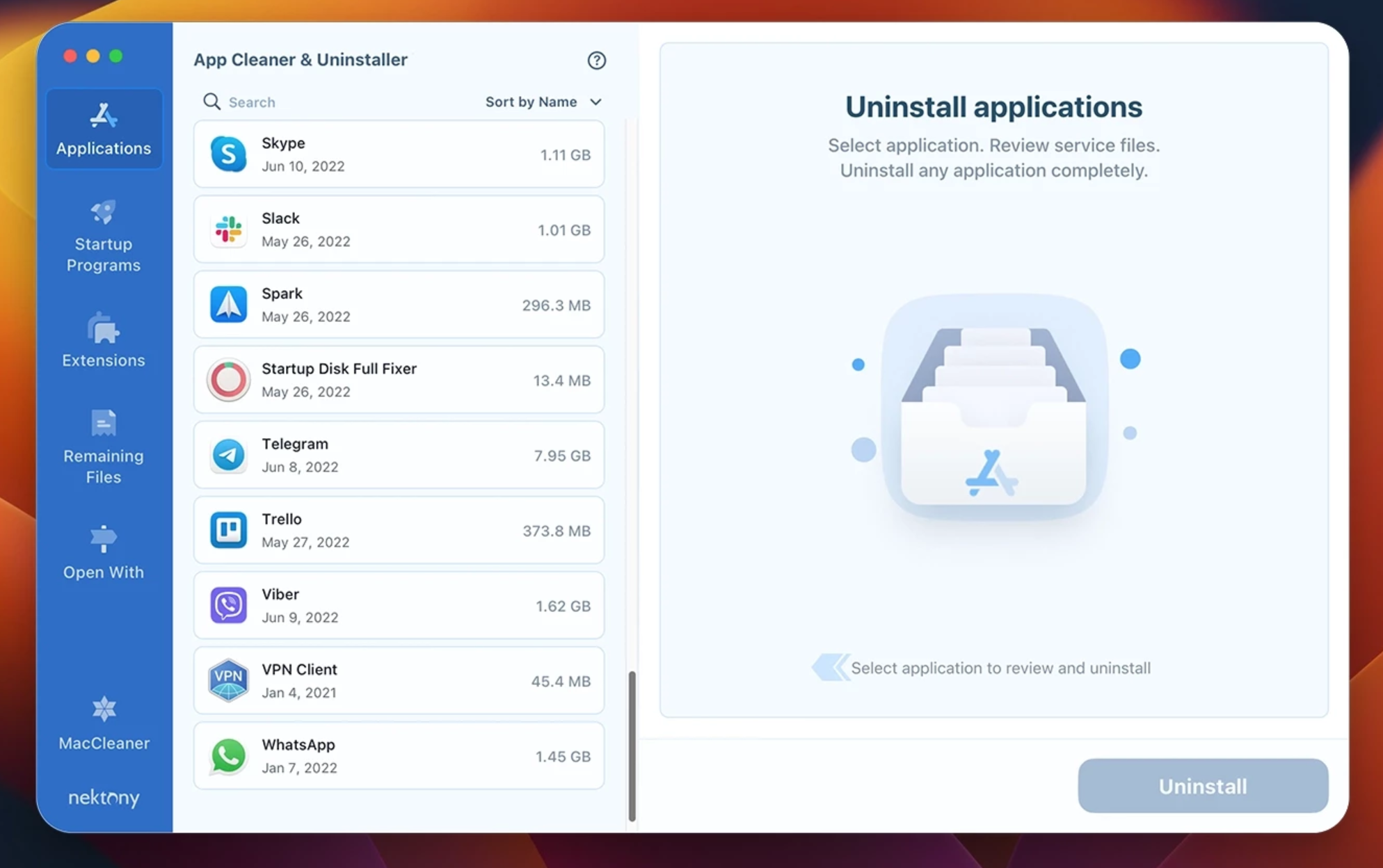Click the Viber app listing
The width and height of the screenshot is (1383, 868).
[x=399, y=605]
